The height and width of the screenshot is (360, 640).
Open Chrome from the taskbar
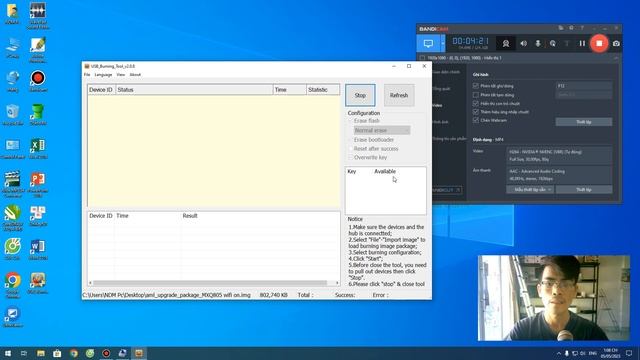coord(73,353)
